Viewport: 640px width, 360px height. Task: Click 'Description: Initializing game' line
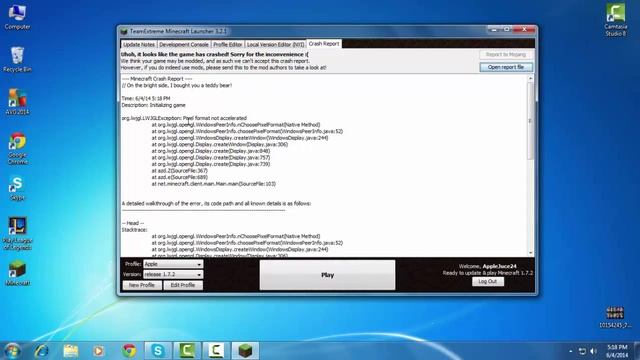(153, 105)
